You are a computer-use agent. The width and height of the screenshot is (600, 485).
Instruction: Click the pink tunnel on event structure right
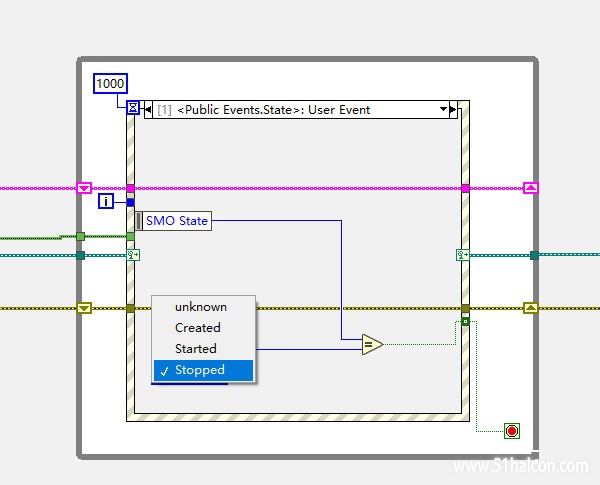[x=465, y=188]
